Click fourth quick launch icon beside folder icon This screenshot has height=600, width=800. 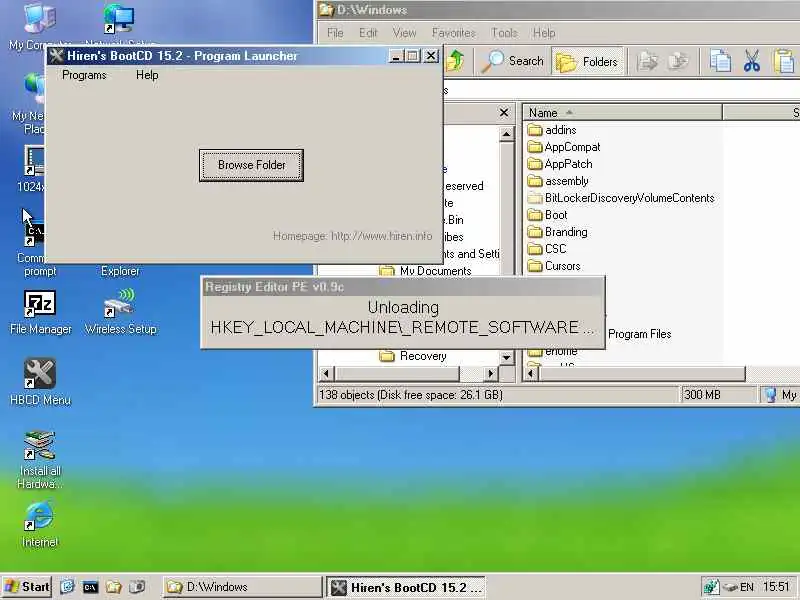coord(137,587)
